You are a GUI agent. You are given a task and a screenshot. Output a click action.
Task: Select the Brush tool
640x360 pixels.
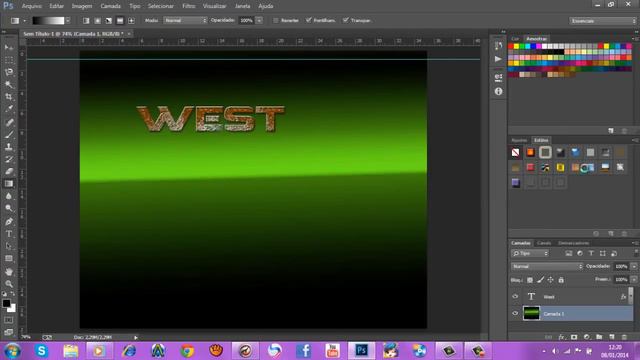click(9, 134)
